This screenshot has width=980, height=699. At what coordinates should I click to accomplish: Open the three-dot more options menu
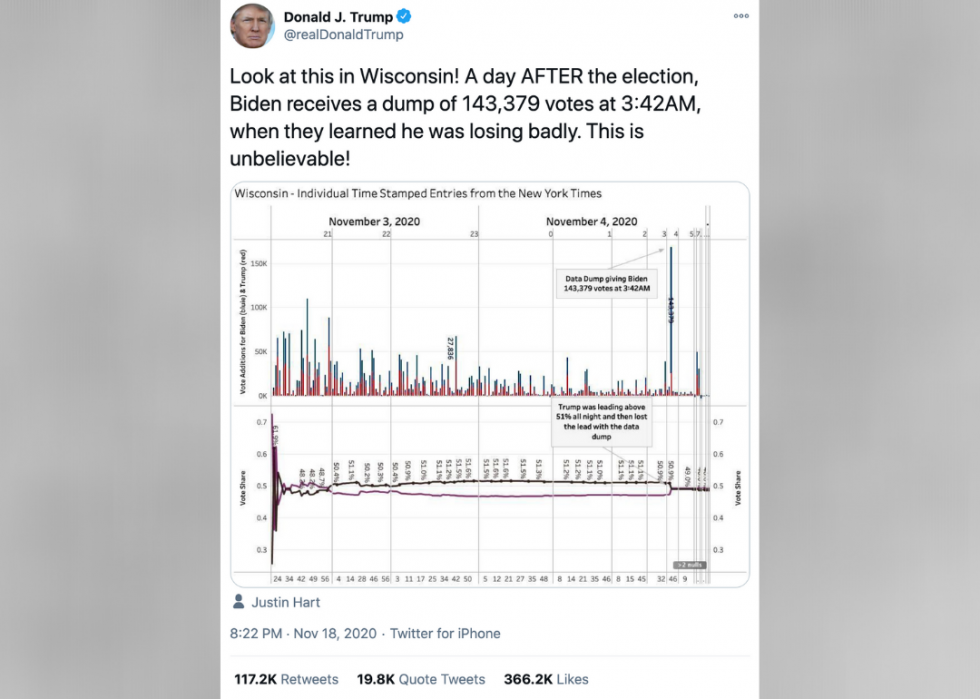pyautogui.click(x=741, y=16)
